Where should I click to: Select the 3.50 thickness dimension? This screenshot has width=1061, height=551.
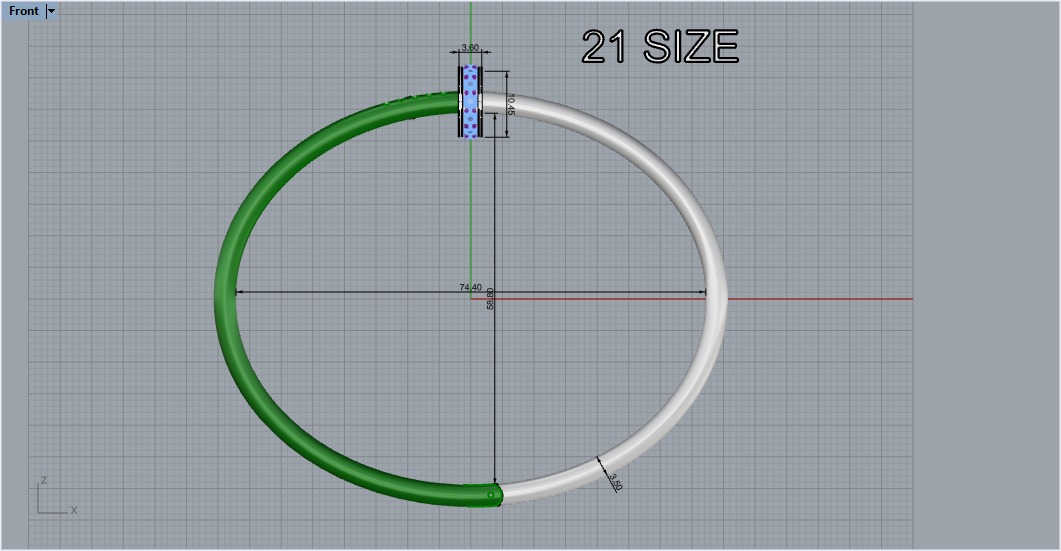coord(614,481)
